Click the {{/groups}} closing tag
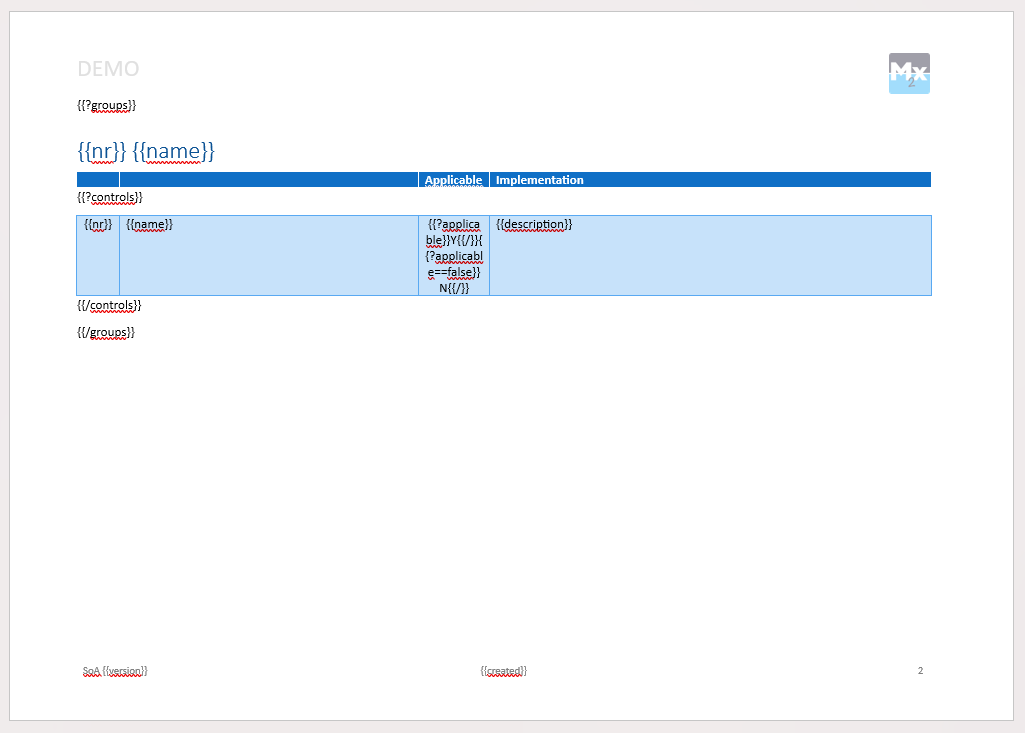The image size is (1025, 733). pos(106,332)
